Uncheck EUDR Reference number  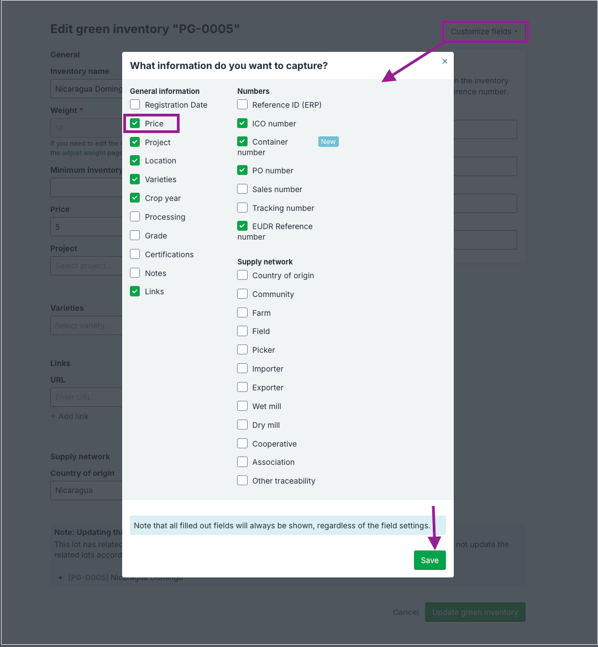pyautogui.click(x=242, y=226)
